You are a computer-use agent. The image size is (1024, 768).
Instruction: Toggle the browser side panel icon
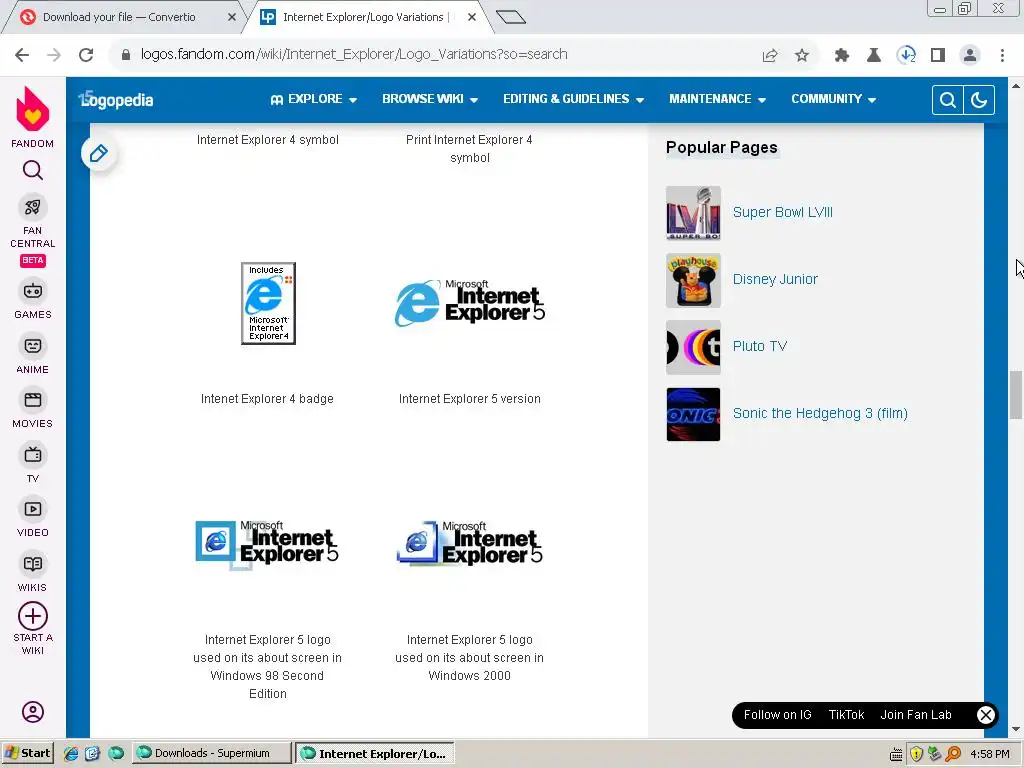[938, 56]
